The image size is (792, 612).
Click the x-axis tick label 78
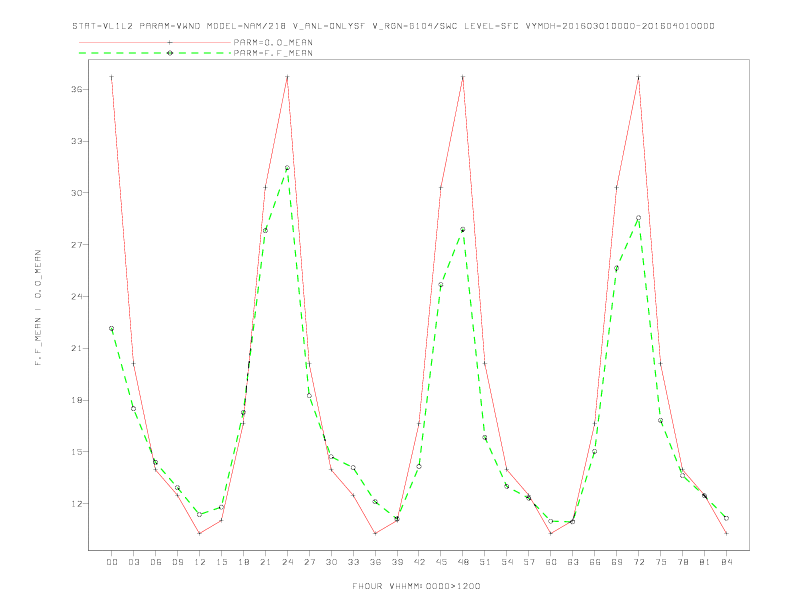682,562
